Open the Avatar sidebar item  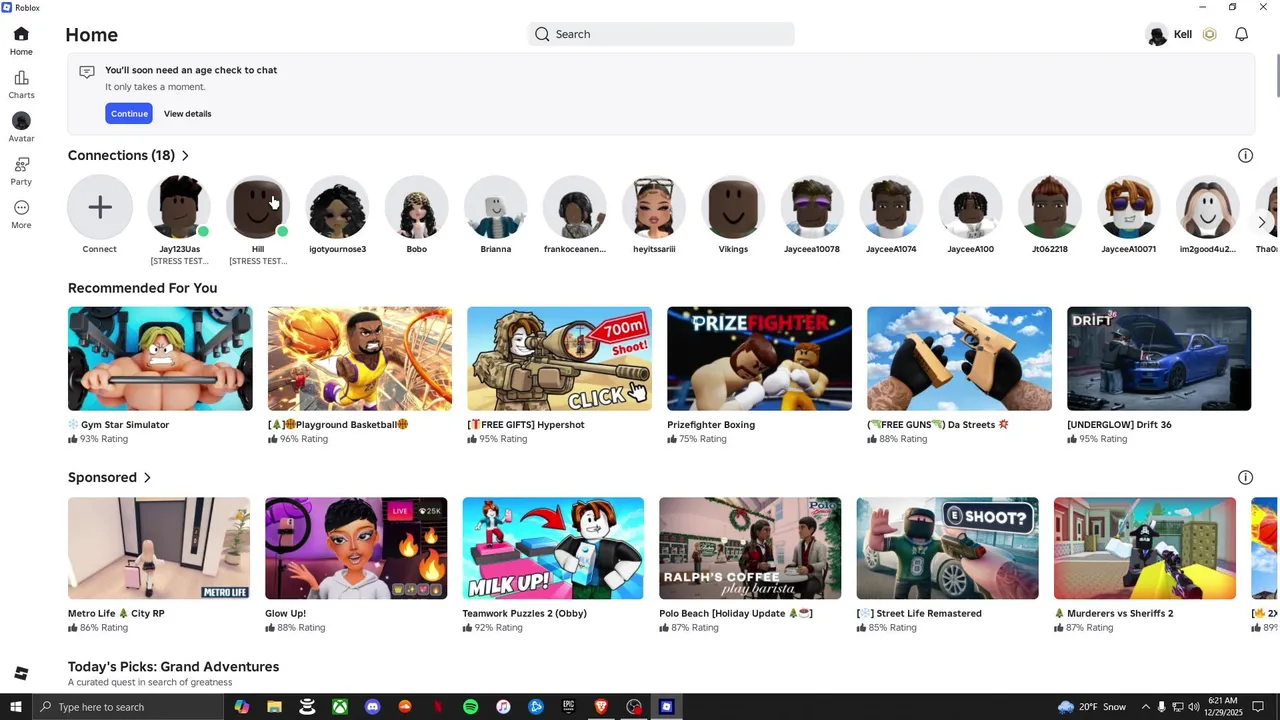(x=21, y=128)
